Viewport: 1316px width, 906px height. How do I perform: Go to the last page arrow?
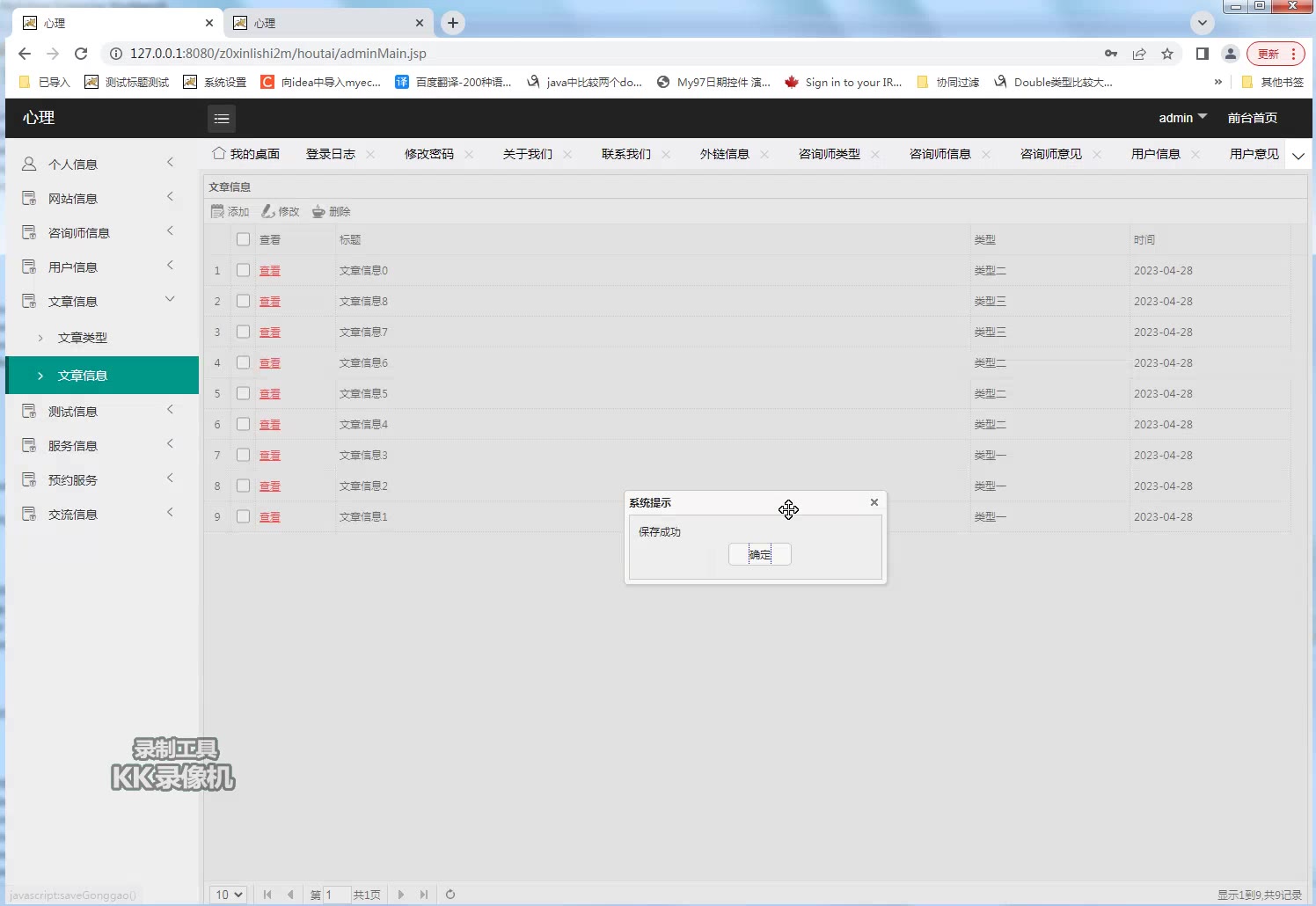point(424,895)
